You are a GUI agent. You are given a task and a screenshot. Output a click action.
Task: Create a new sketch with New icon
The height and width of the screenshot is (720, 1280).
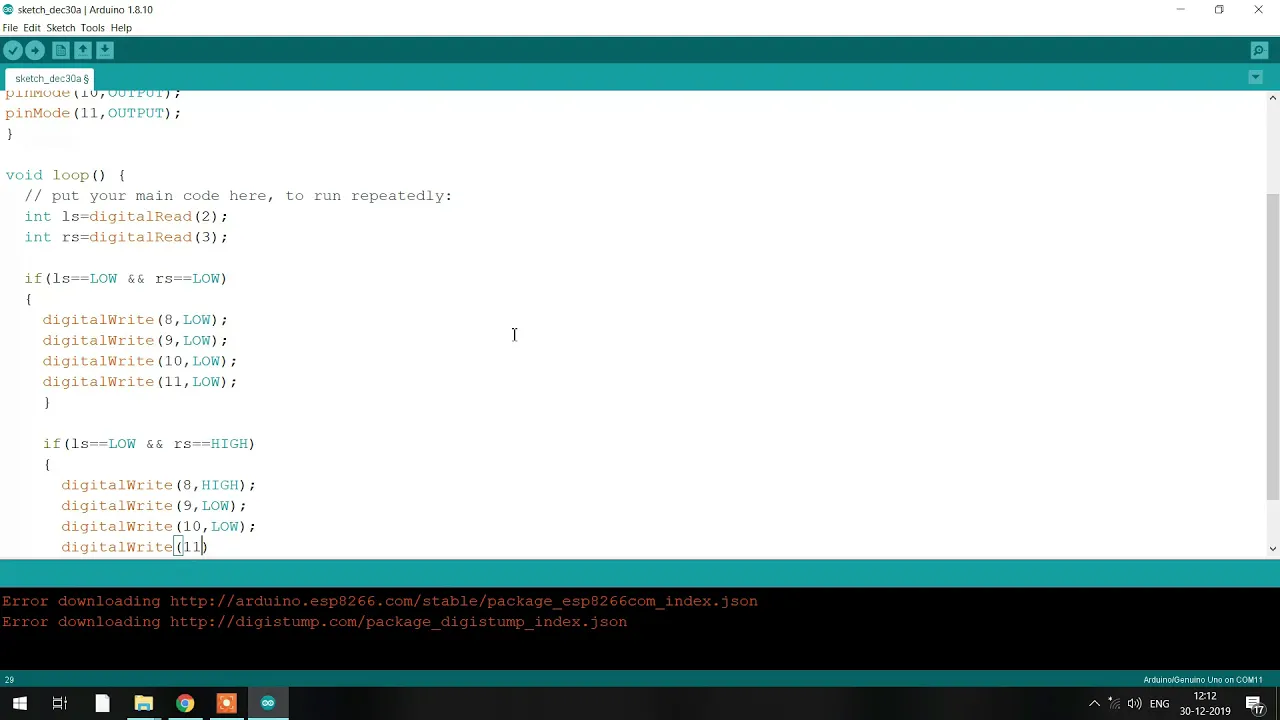click(x=61, y=50)
